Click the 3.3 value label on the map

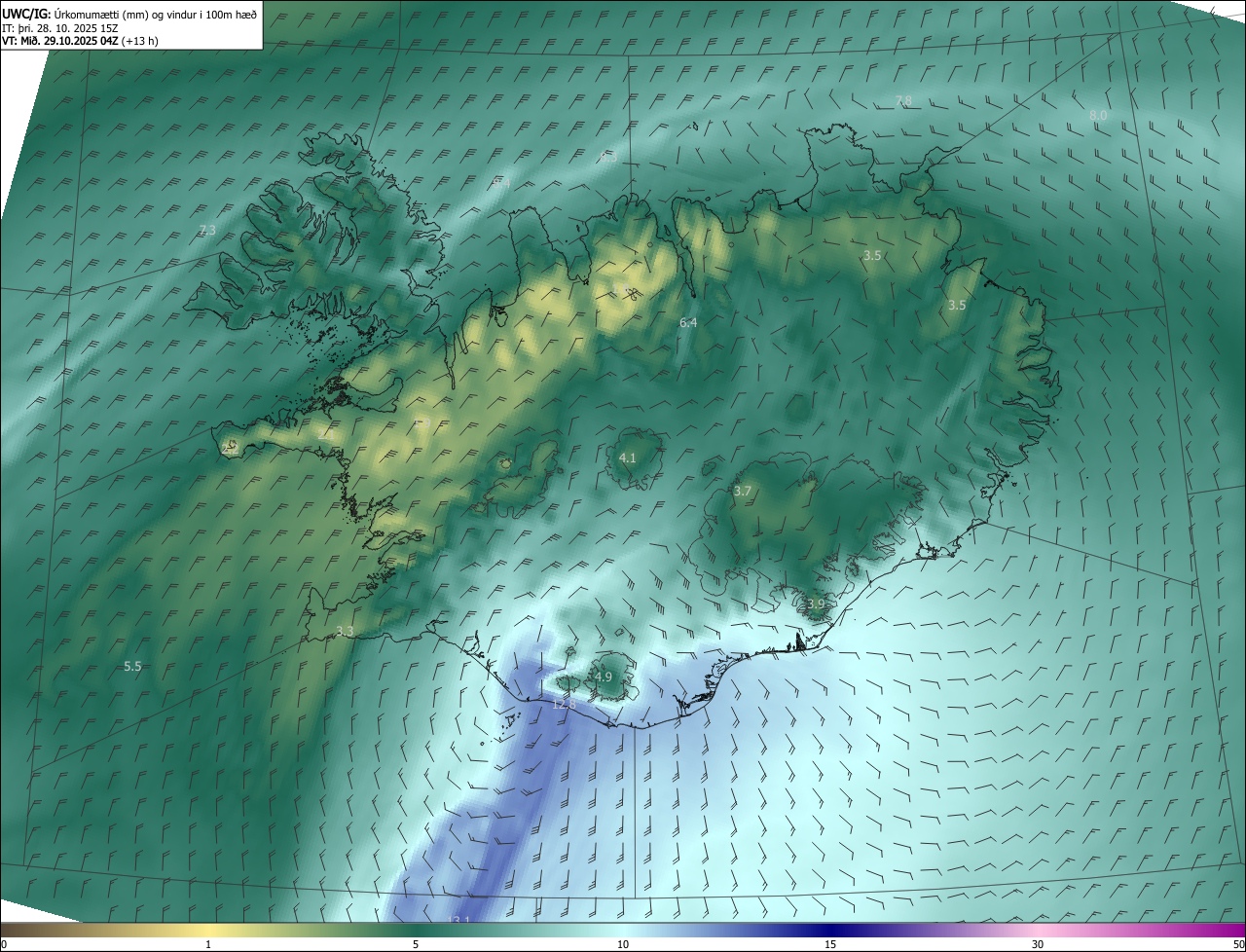pos(345,632)
